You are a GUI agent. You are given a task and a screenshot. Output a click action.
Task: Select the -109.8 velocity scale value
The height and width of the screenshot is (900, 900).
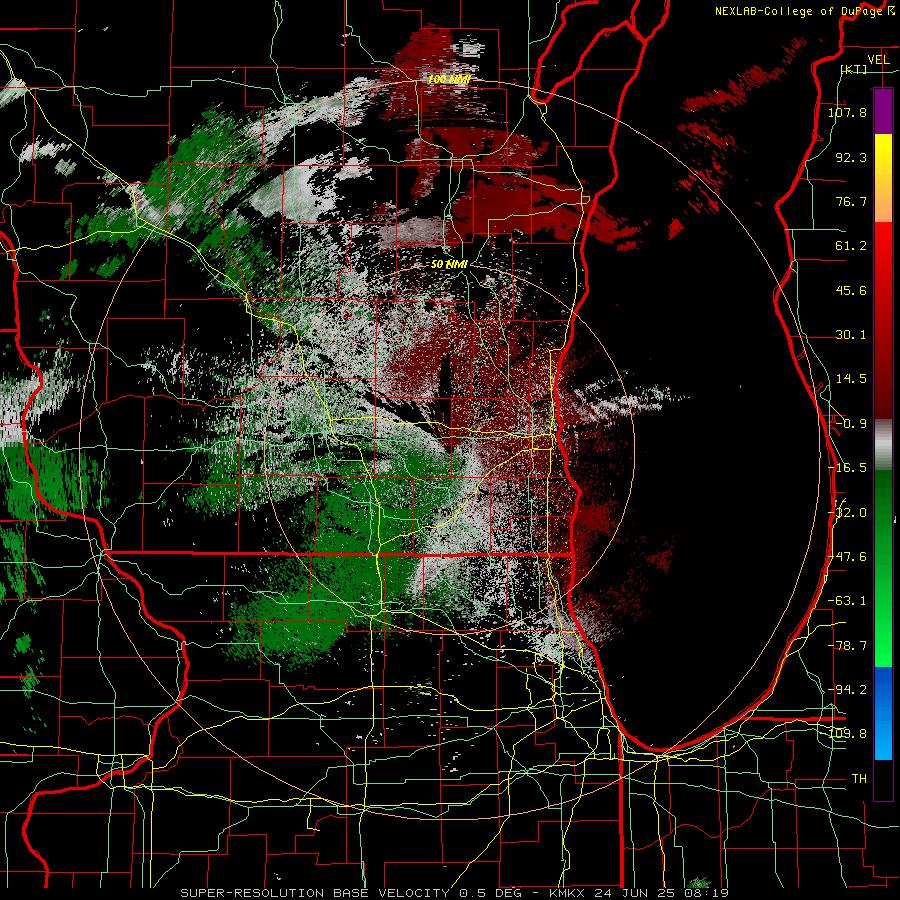click(847, 734)
